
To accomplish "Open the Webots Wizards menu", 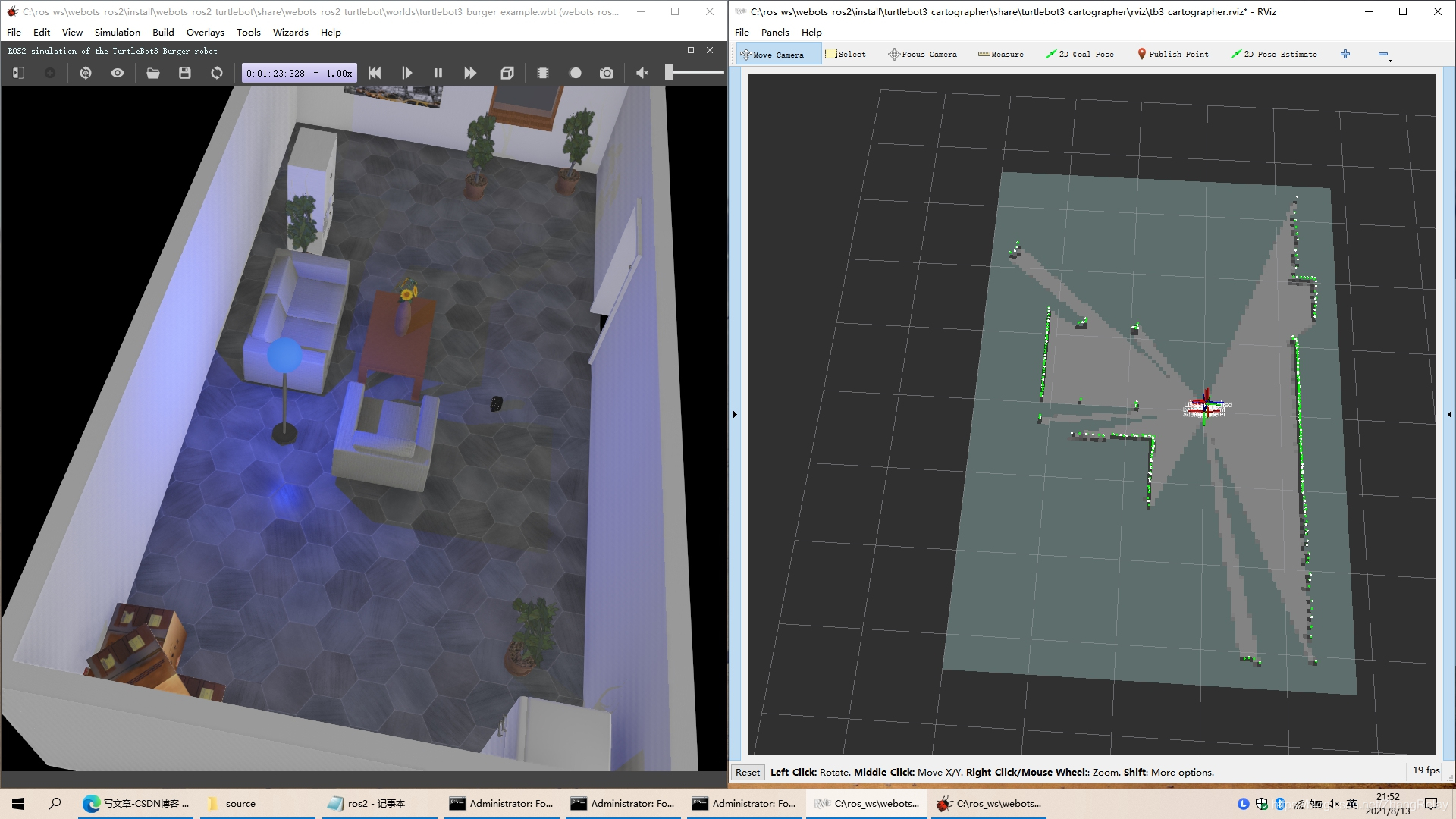I will (x=290, y=32).
